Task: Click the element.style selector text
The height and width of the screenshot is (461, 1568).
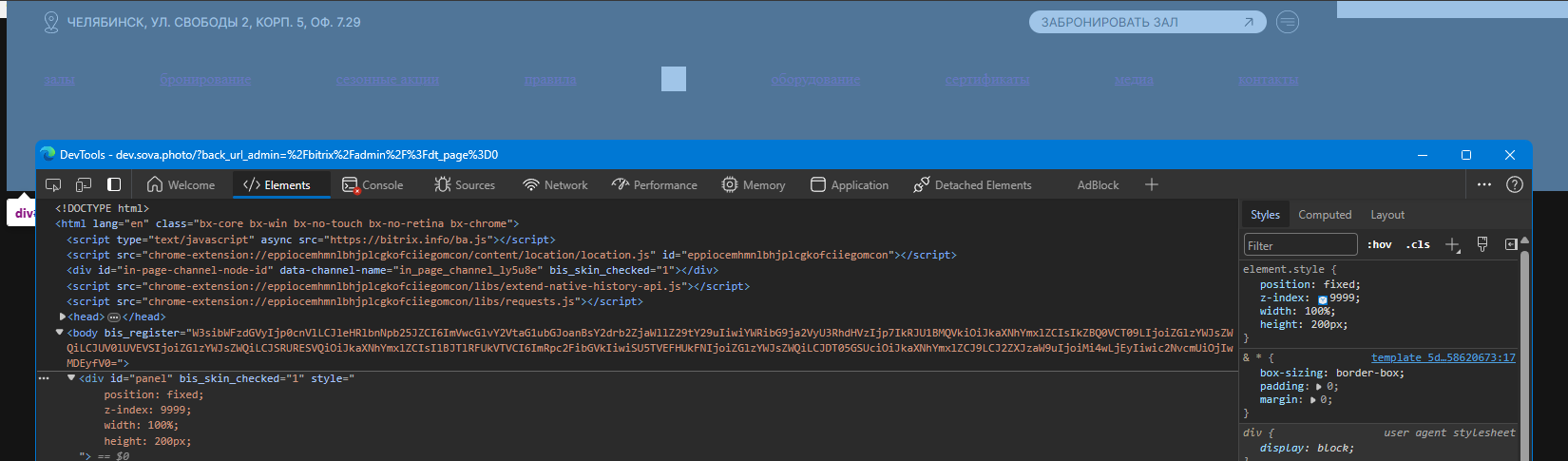Action: 1282,269
